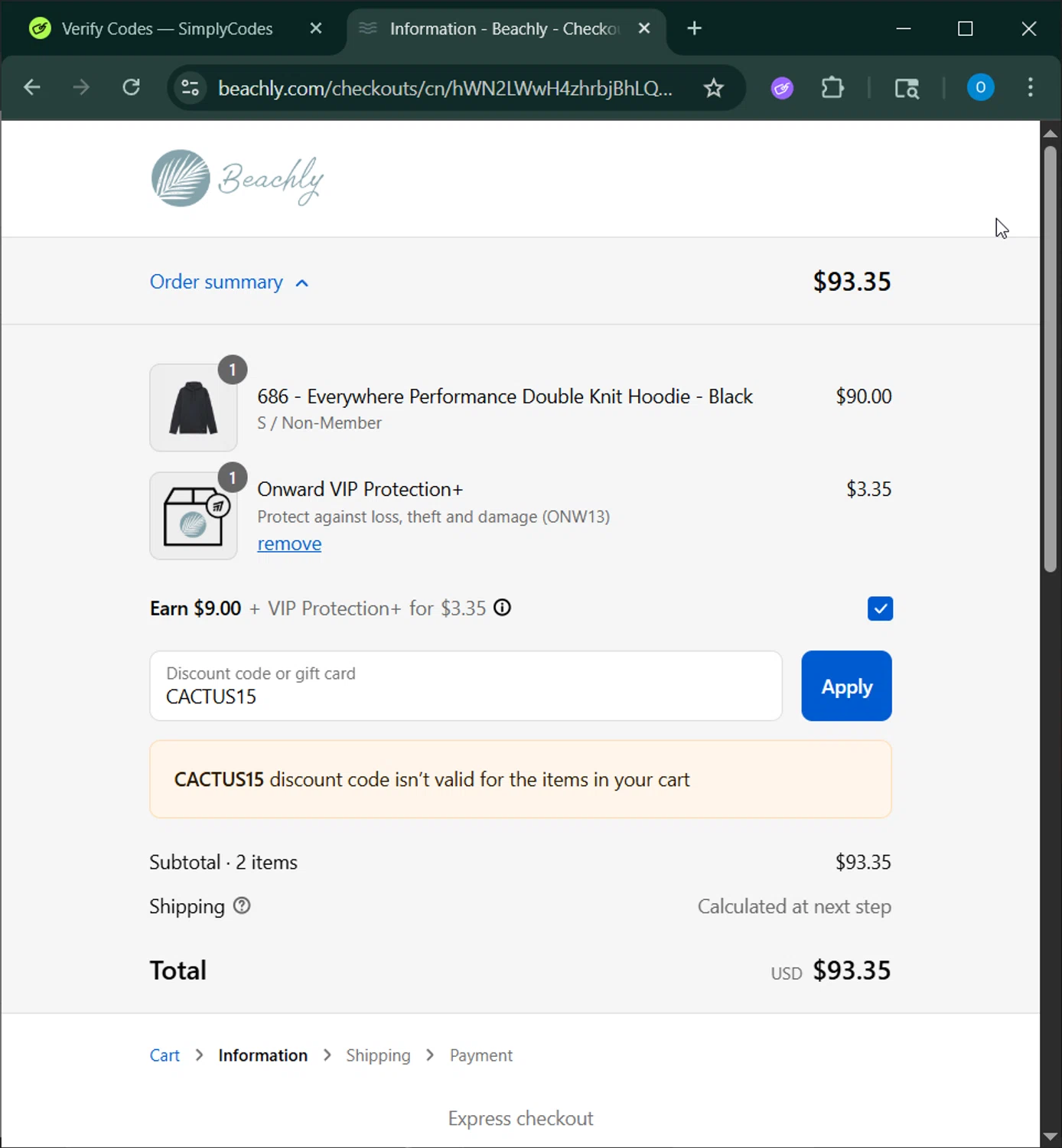1062x1148 pixels.
Task: Open Chrome's three-dot menu
Action: point(1030,87)
